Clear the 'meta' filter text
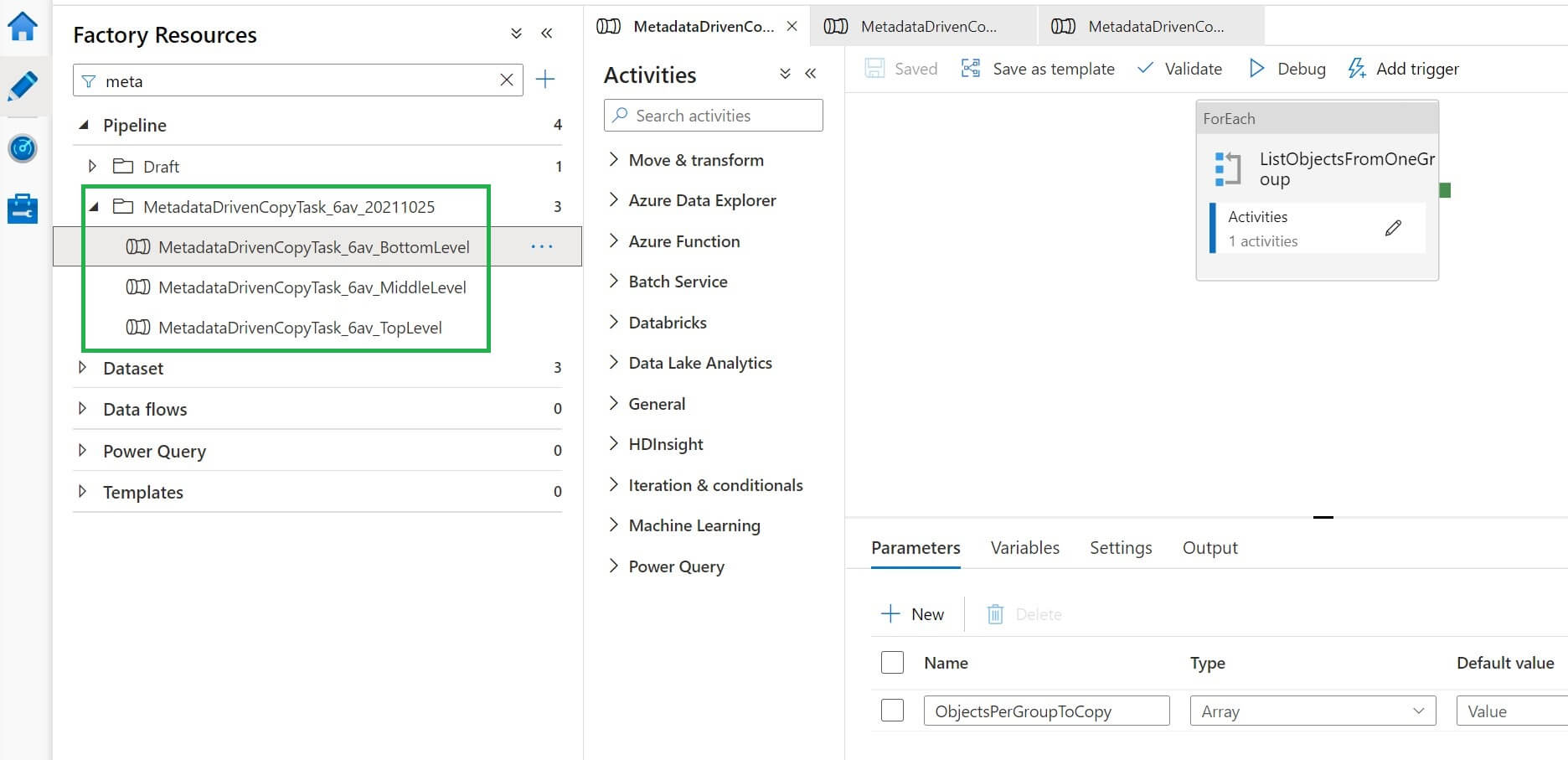Screen dimensions: 1568x760 pos(507,80)
